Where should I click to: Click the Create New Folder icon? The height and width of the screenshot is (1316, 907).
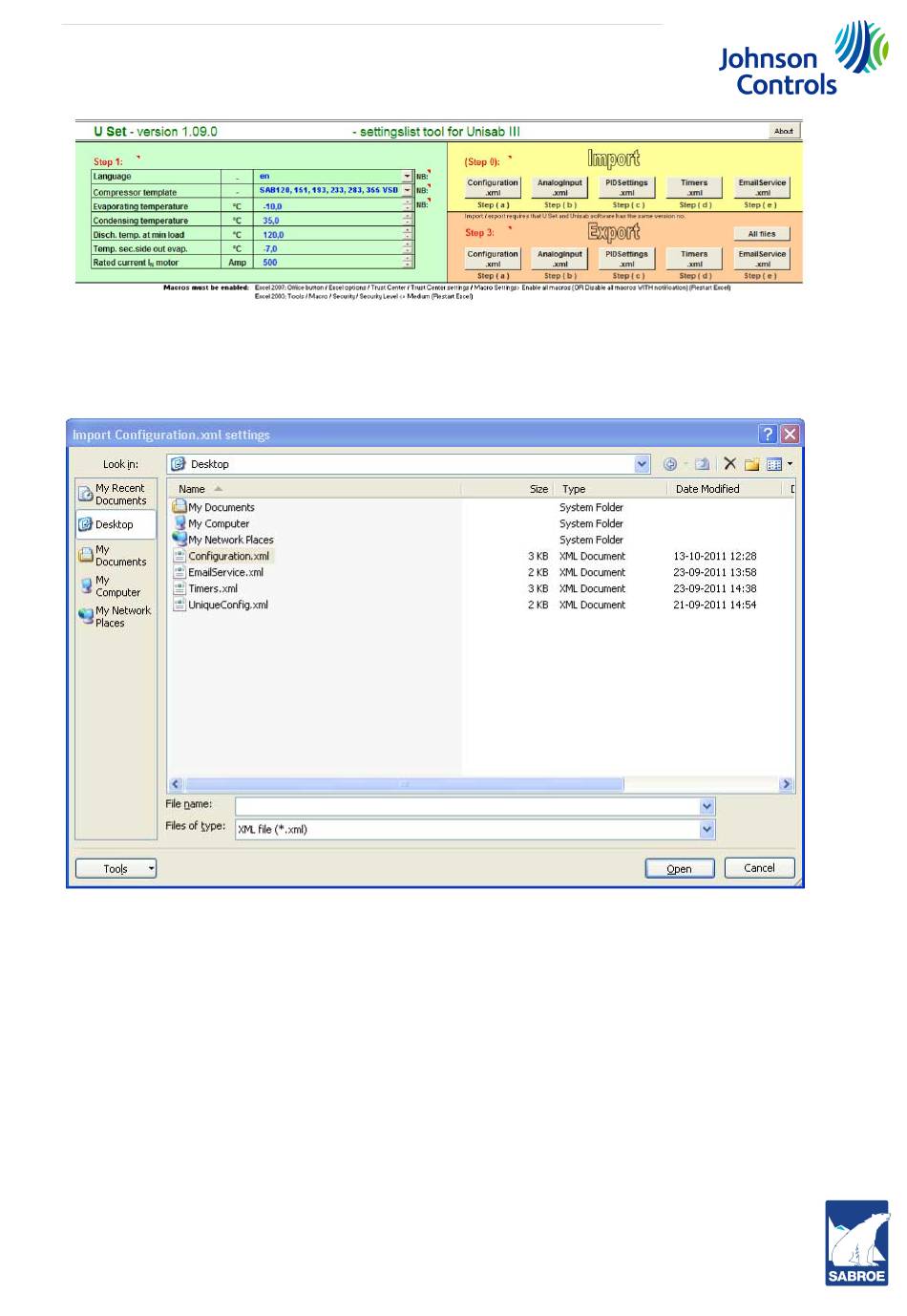[x=752, y=464]
